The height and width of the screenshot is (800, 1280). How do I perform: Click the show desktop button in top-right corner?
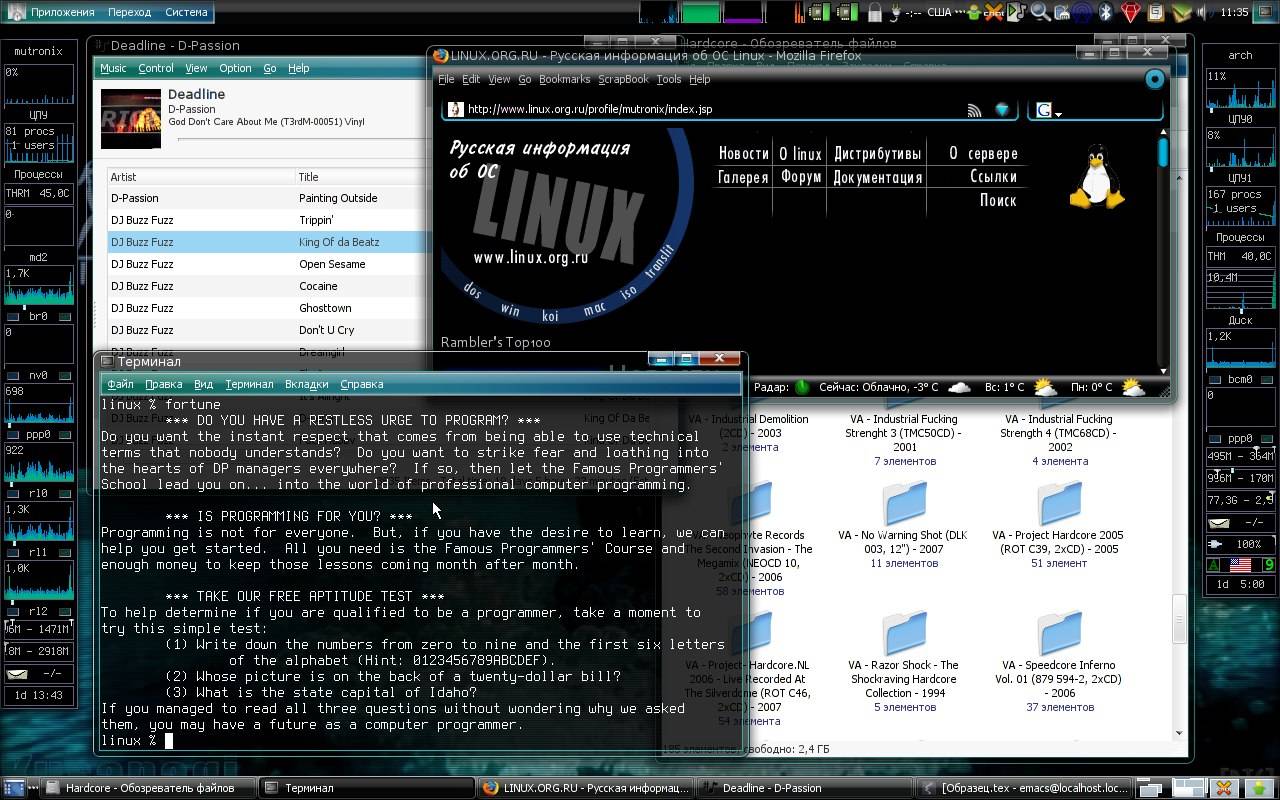pyautogui.click(x=1266, y=12)
